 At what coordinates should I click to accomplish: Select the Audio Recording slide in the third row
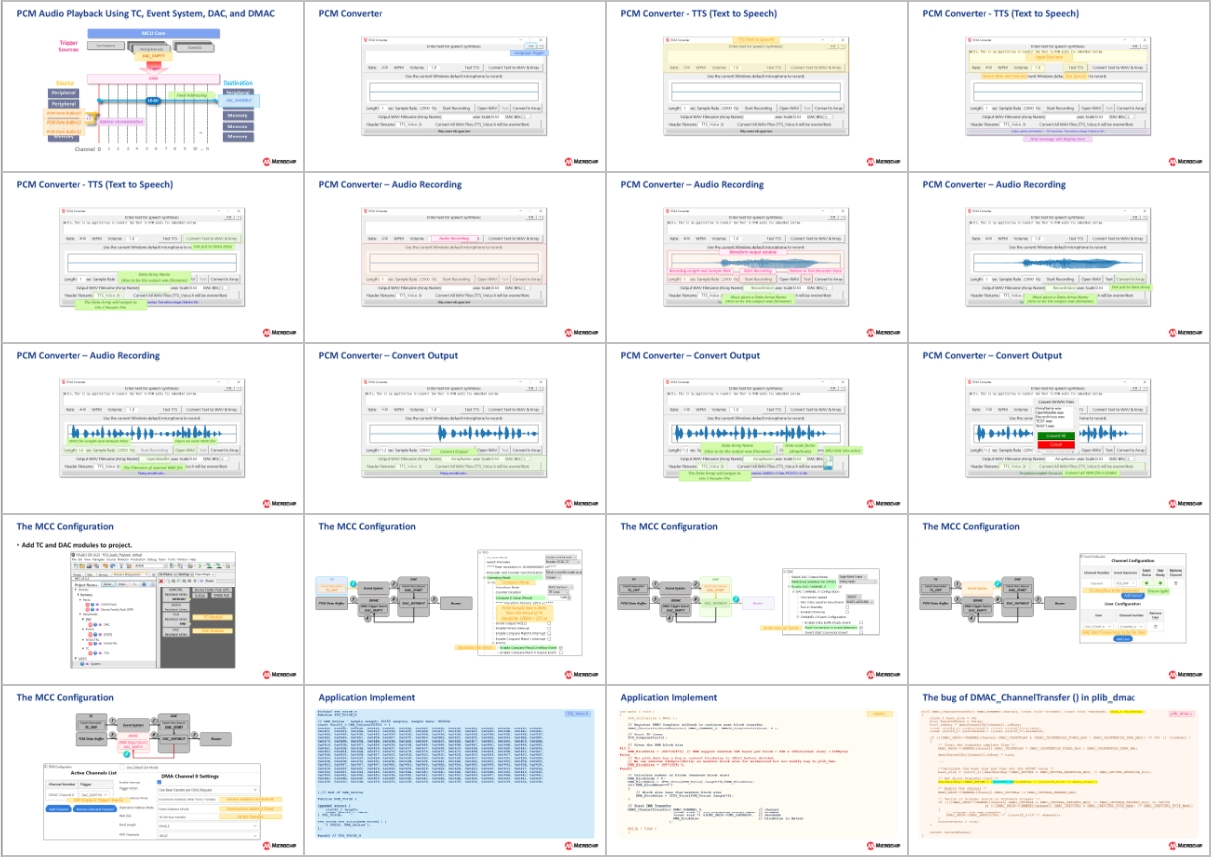click(152, 429)
